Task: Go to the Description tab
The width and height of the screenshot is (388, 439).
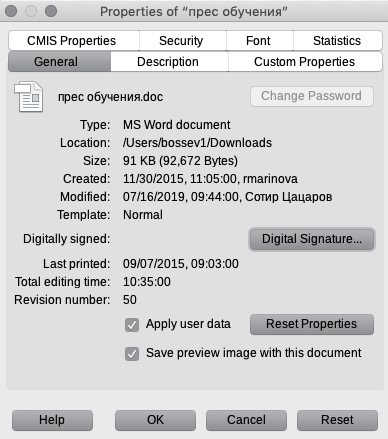Action: (x=169, y=62)
